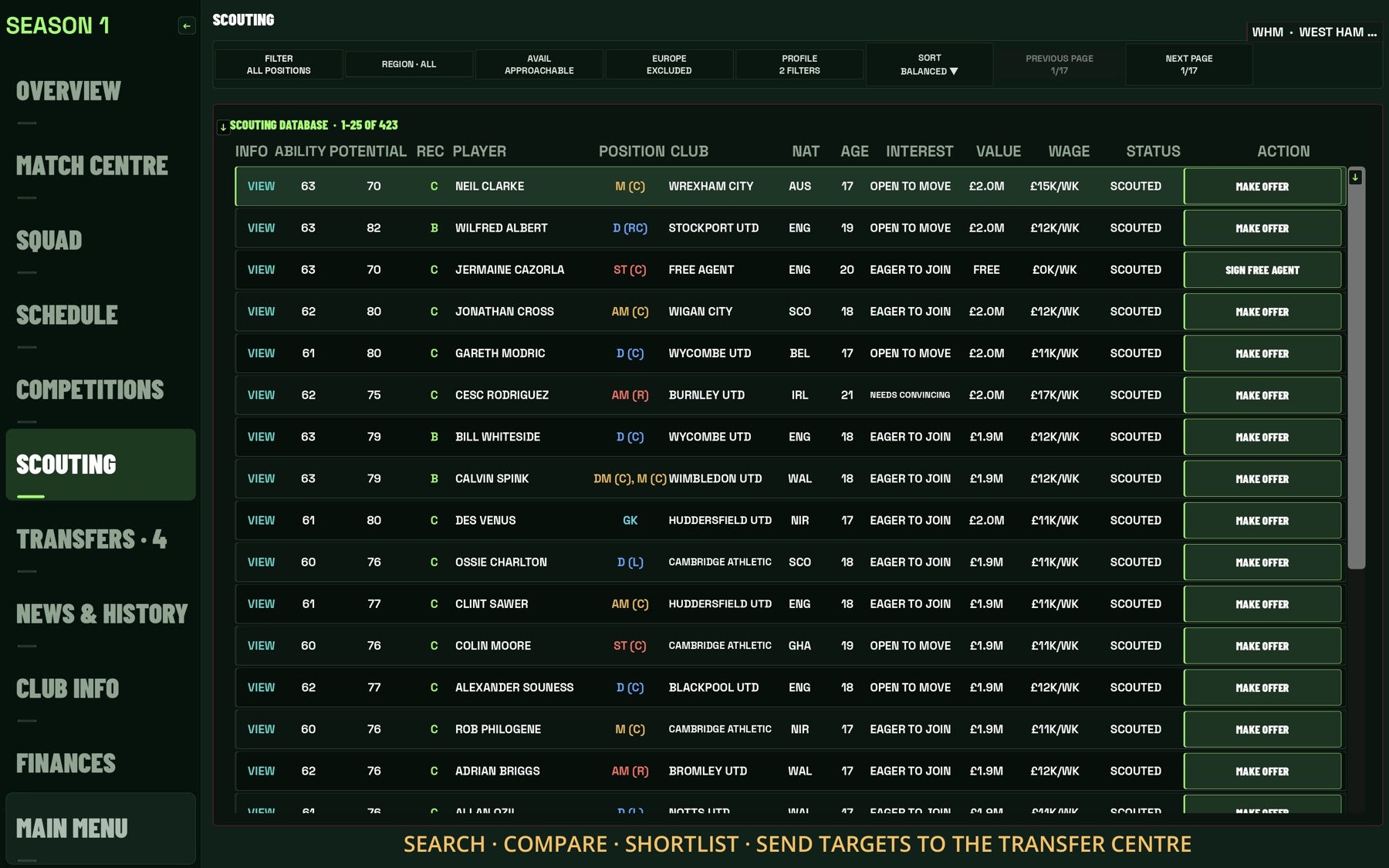Make offer for Jonathan Cross
Image resolution: width=1389 pixels, height=868 pixels.
click(x=1262, y=312)
